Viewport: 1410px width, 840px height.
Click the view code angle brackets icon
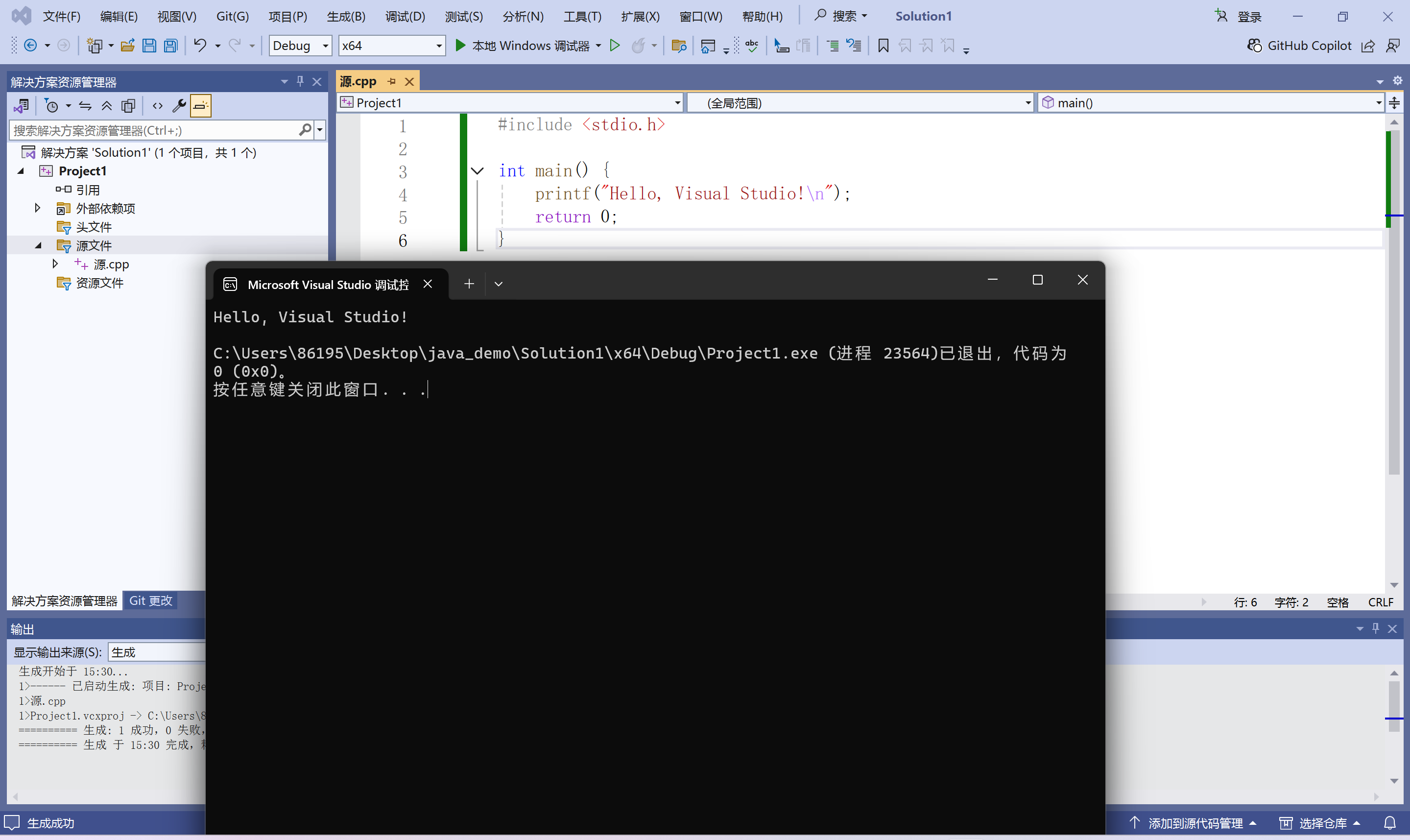[x=158, y=106]
